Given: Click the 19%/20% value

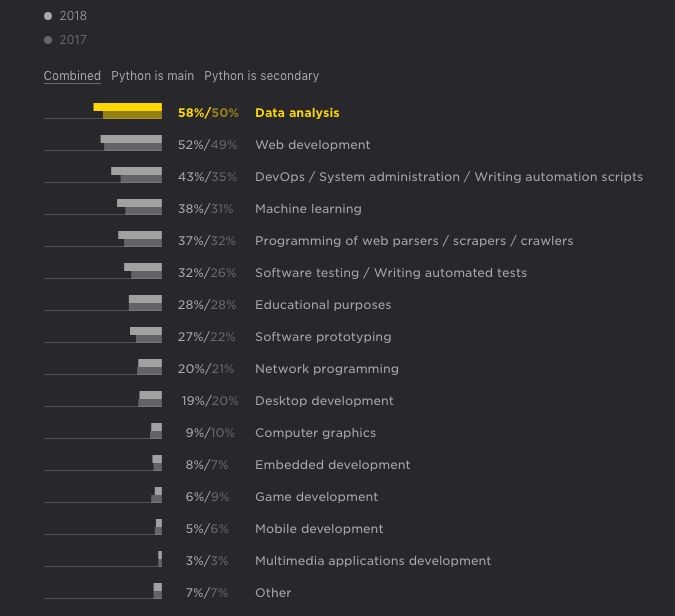Looking at the screenshot, I should pyautogui.click(x=210, y=401).
